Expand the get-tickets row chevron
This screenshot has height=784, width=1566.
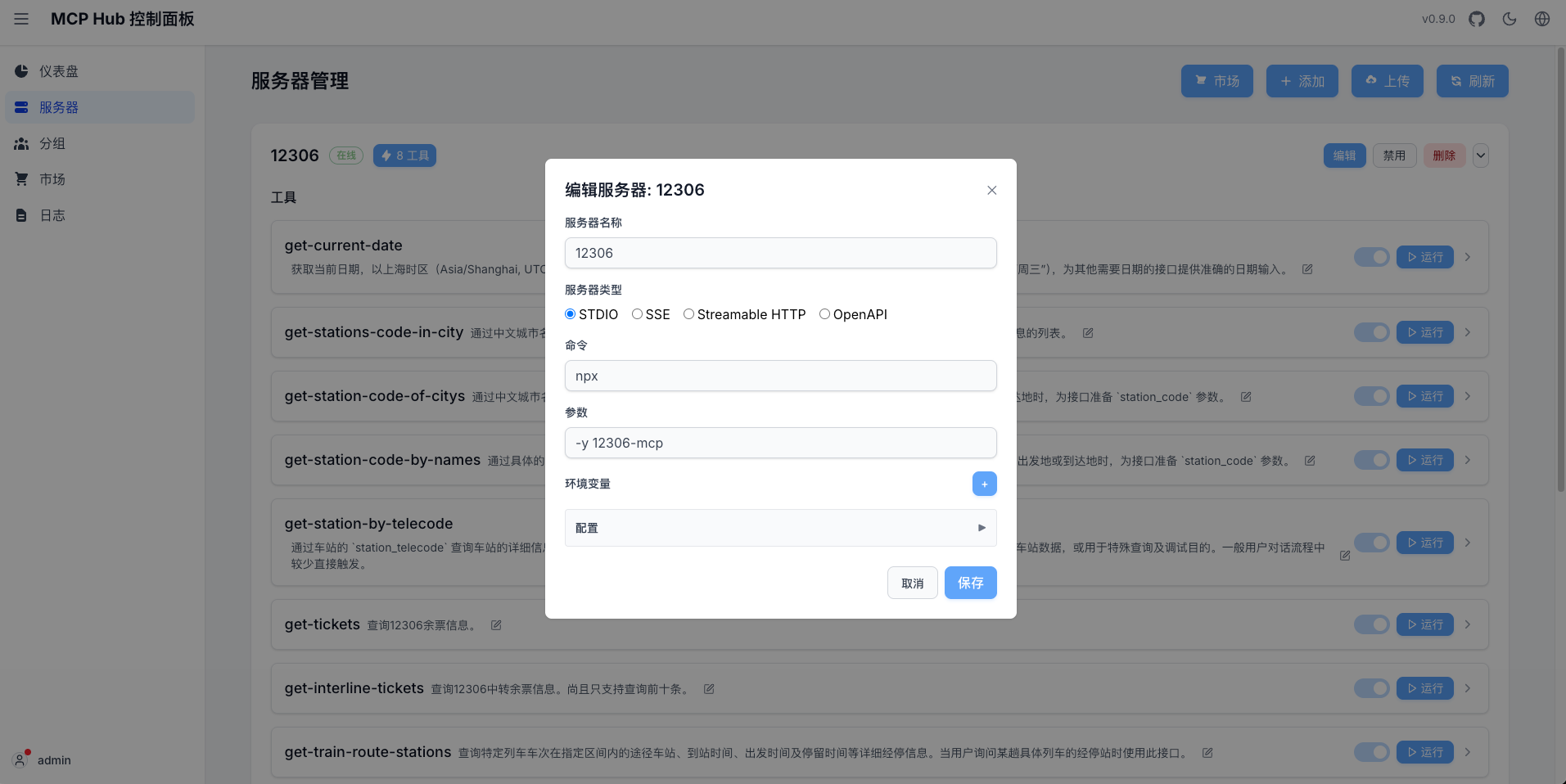(x=1468, y=624)
